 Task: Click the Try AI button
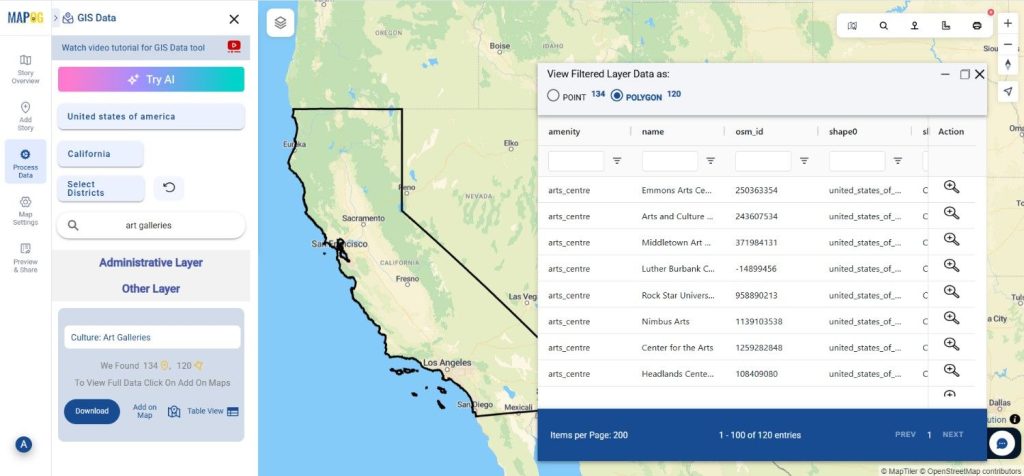point(151,80)
